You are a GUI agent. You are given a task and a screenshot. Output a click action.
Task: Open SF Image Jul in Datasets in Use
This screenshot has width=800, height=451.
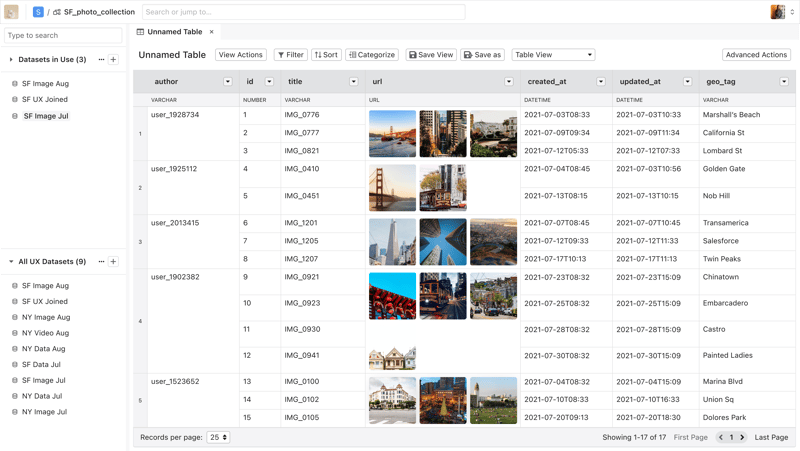tap(46, 116)
